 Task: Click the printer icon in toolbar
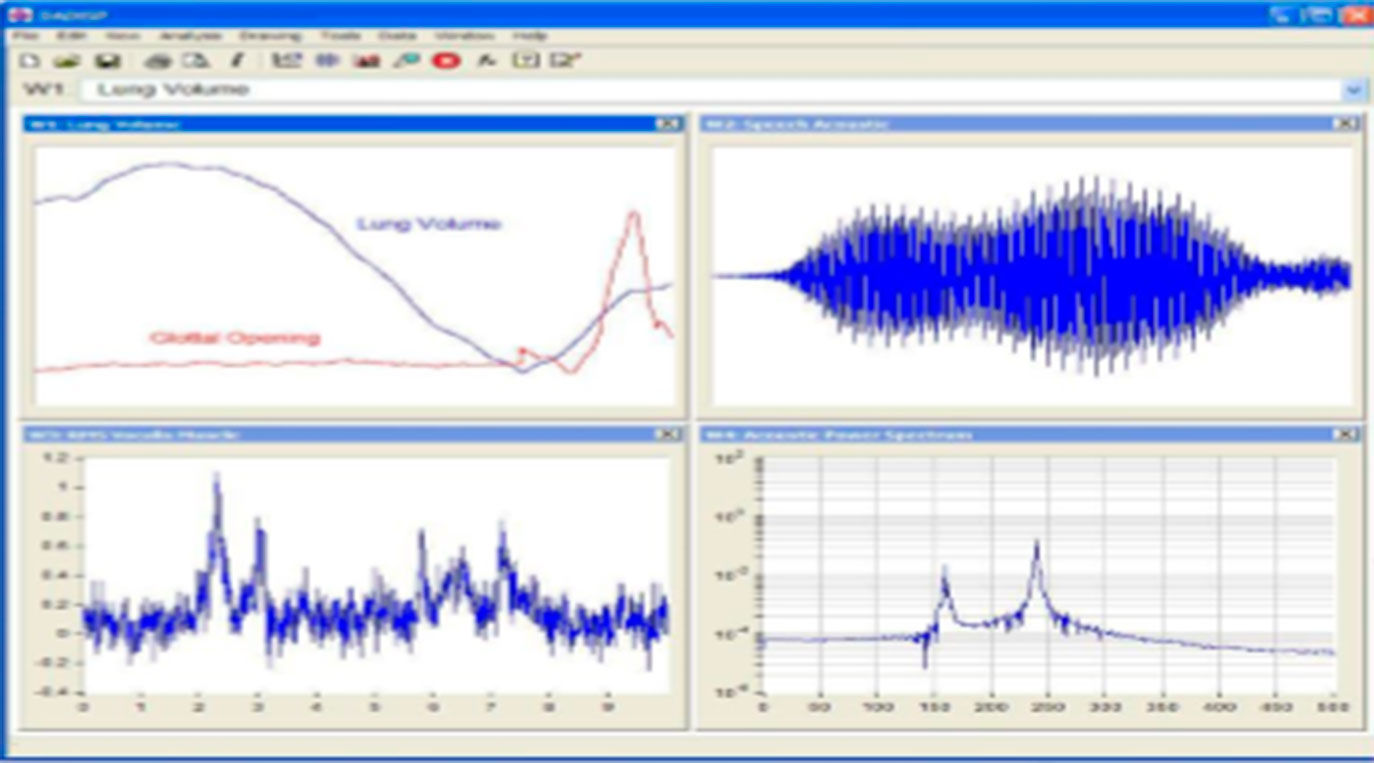coord(158,62)
